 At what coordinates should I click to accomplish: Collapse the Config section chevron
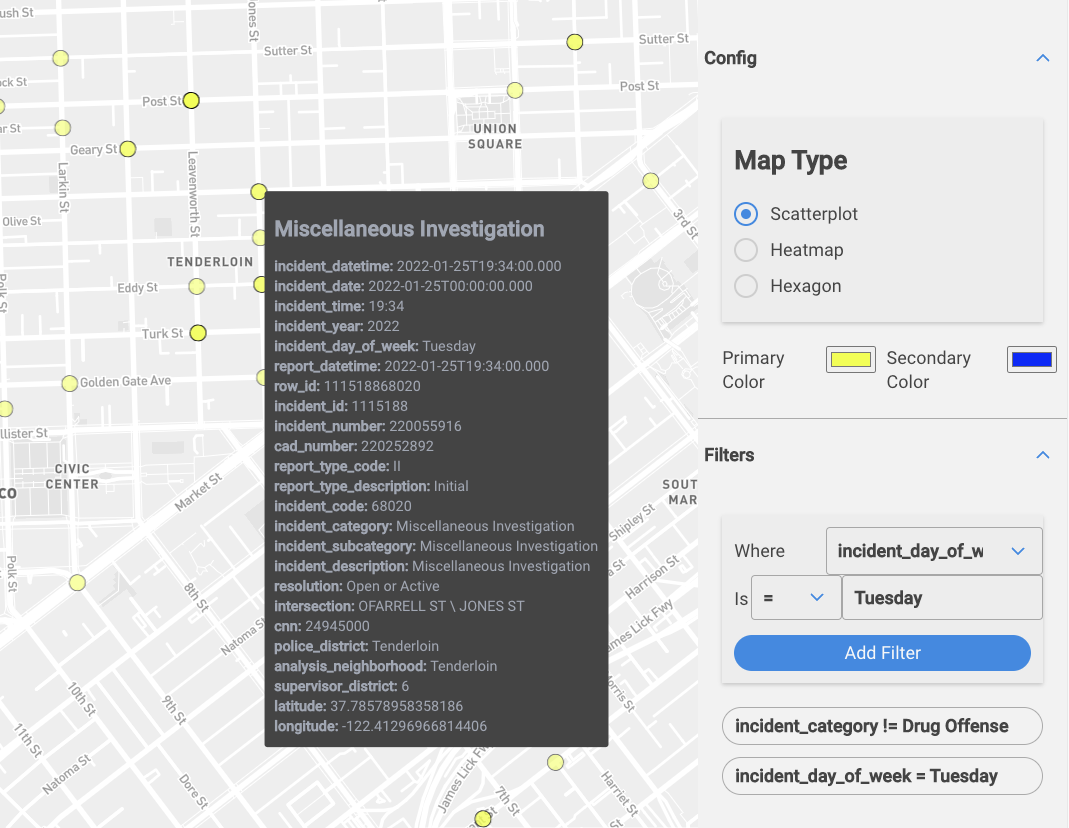[1042, 58]
